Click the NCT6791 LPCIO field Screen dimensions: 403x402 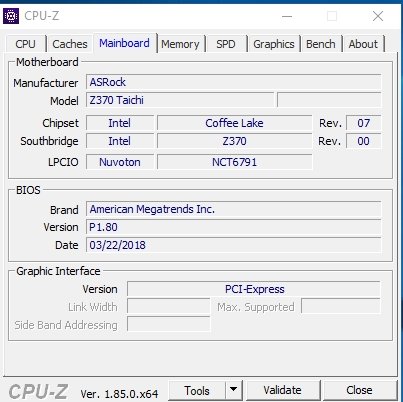(x=235, y=162)
